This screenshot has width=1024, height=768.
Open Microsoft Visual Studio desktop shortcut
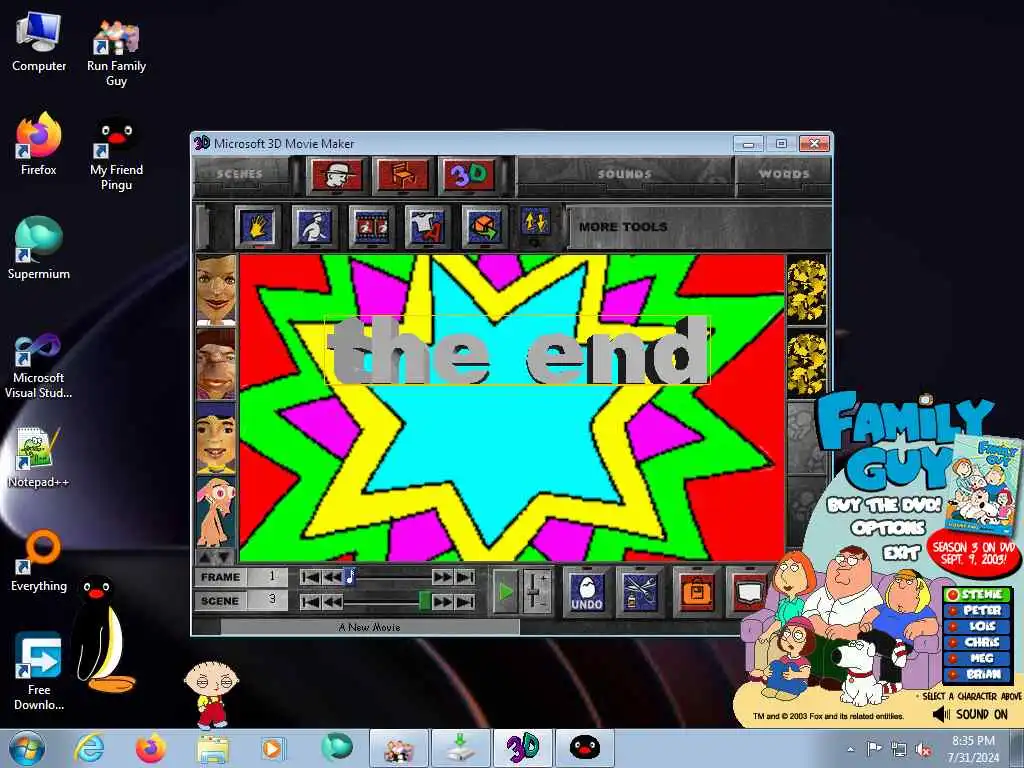pos(39,366)
